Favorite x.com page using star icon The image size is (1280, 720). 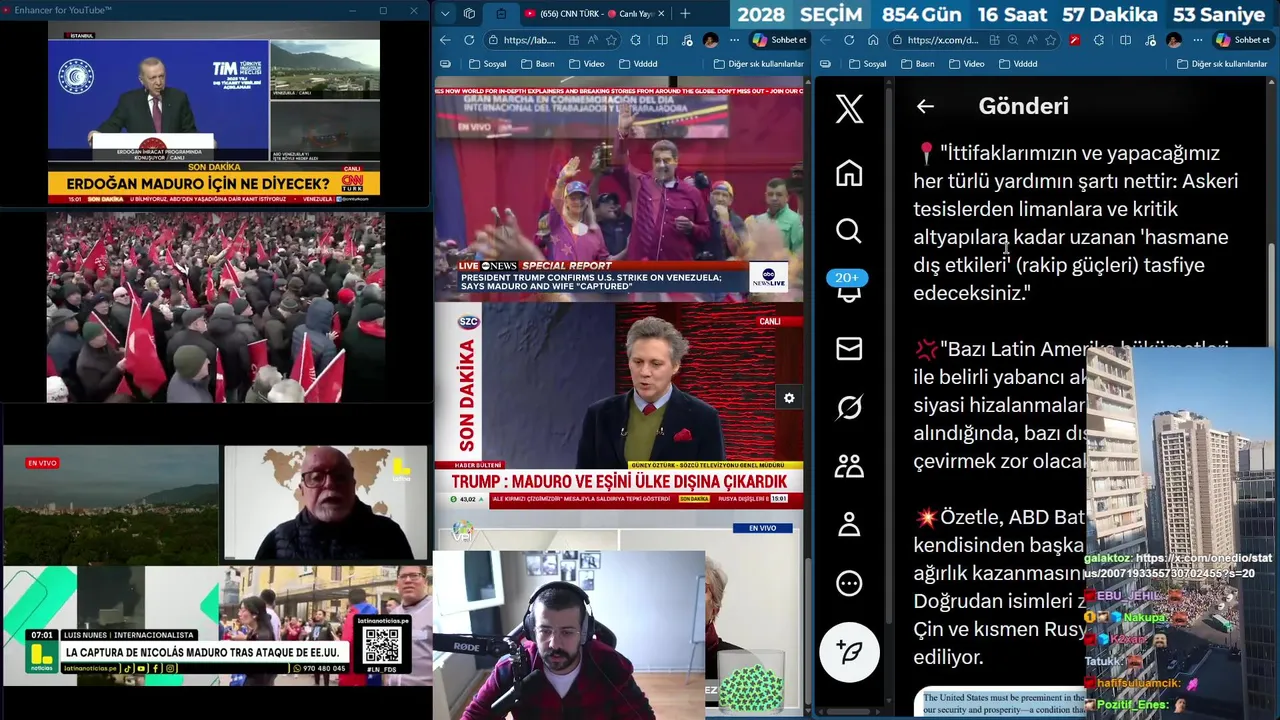(x=1051, y=40)
